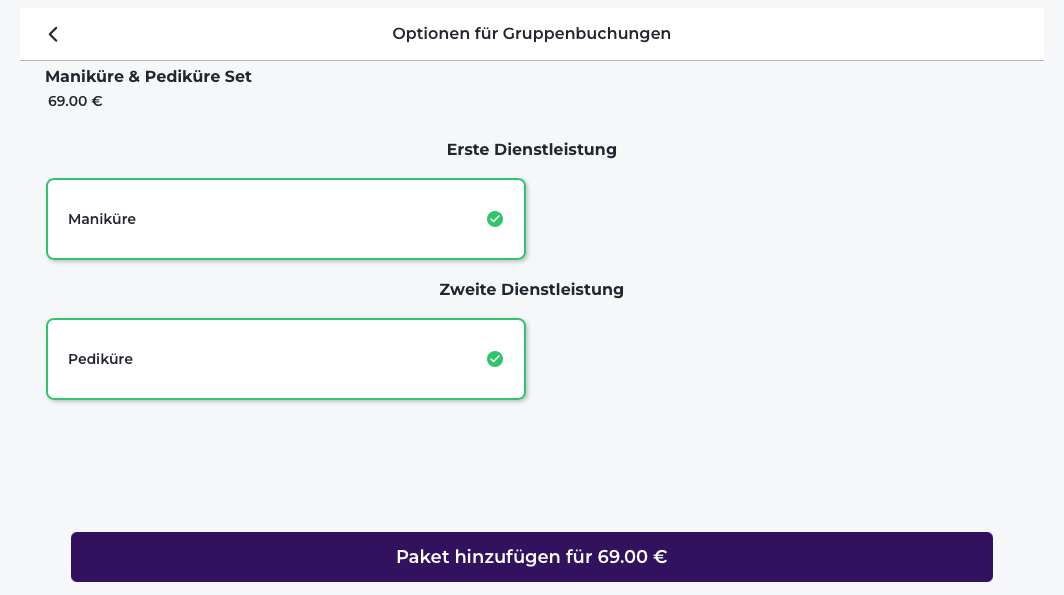
Task: Click the 69.00 € price label
Action: 74,100
